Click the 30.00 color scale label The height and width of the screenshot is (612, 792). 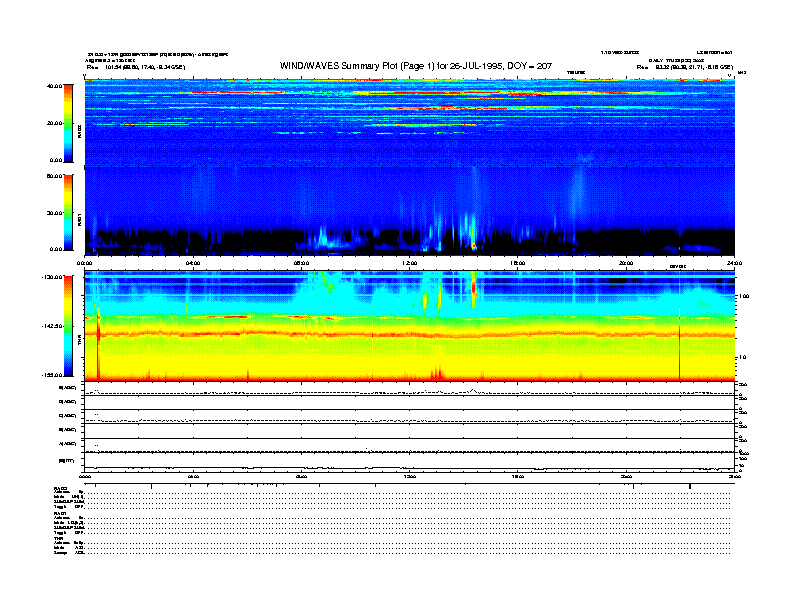54,213
